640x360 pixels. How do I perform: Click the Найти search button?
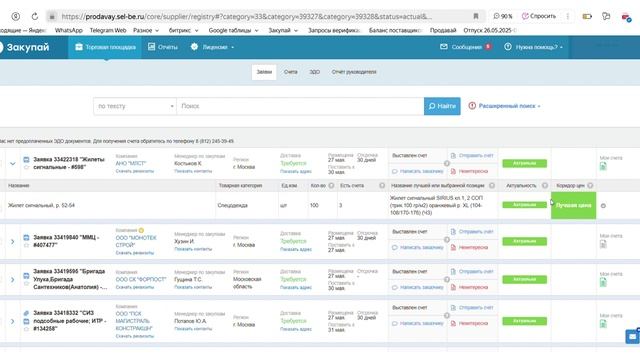(442, 106)
